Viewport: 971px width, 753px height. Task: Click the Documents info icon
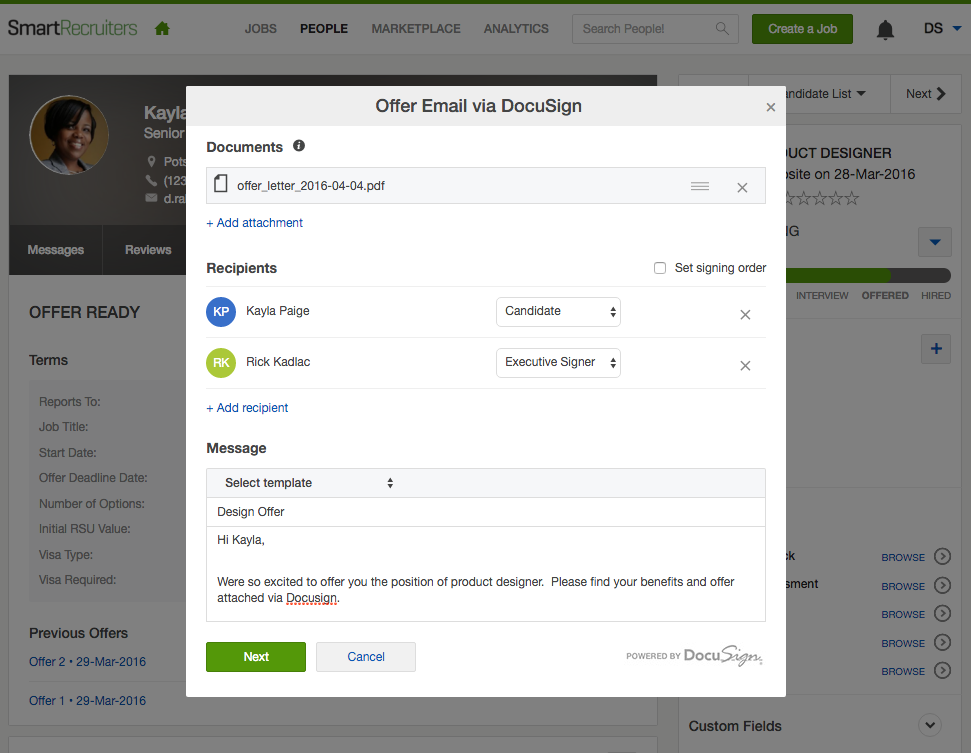pyautogui.click(x=299, y=146)
